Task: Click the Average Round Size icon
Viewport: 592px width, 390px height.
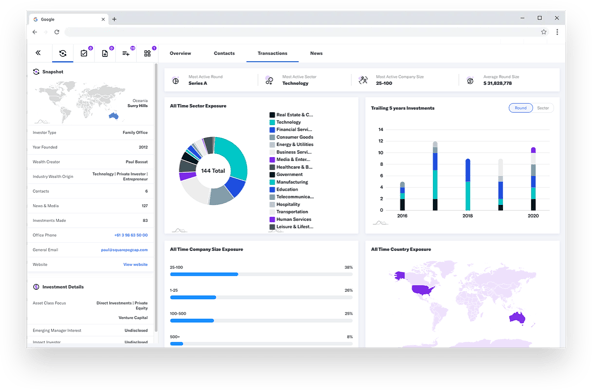Action: [x=470, y=80]
